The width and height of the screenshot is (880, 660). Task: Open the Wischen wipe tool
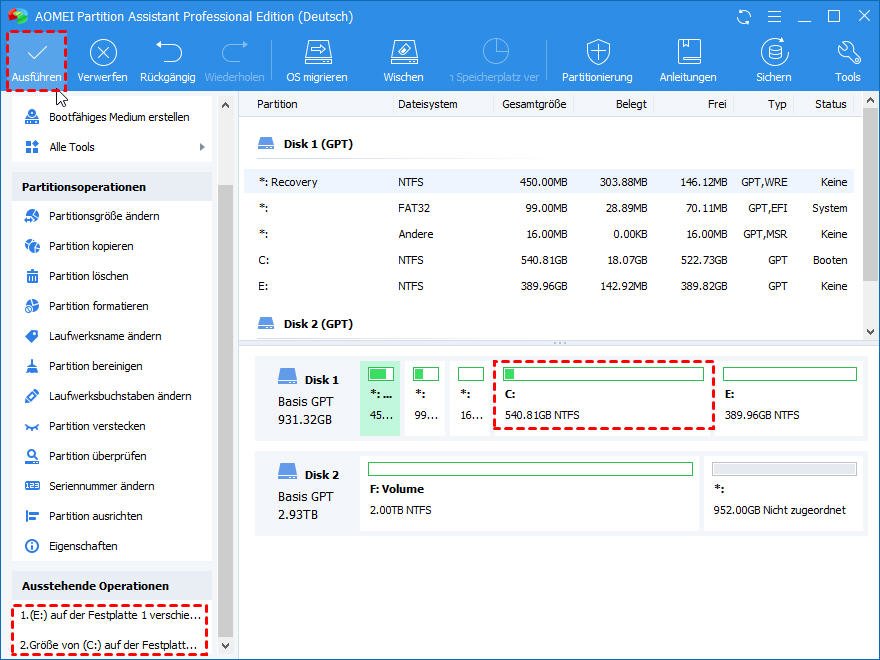403,61
